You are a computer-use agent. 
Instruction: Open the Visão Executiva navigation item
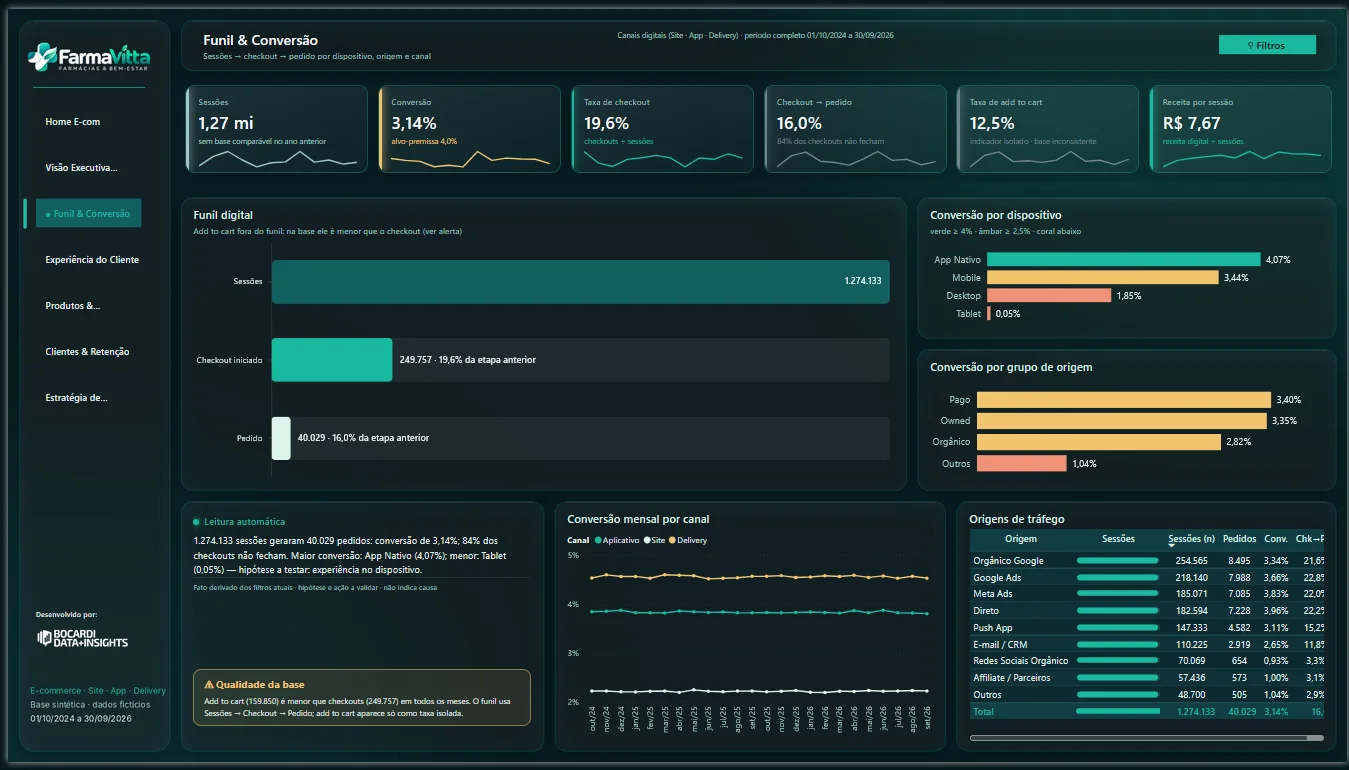(82, 168)
